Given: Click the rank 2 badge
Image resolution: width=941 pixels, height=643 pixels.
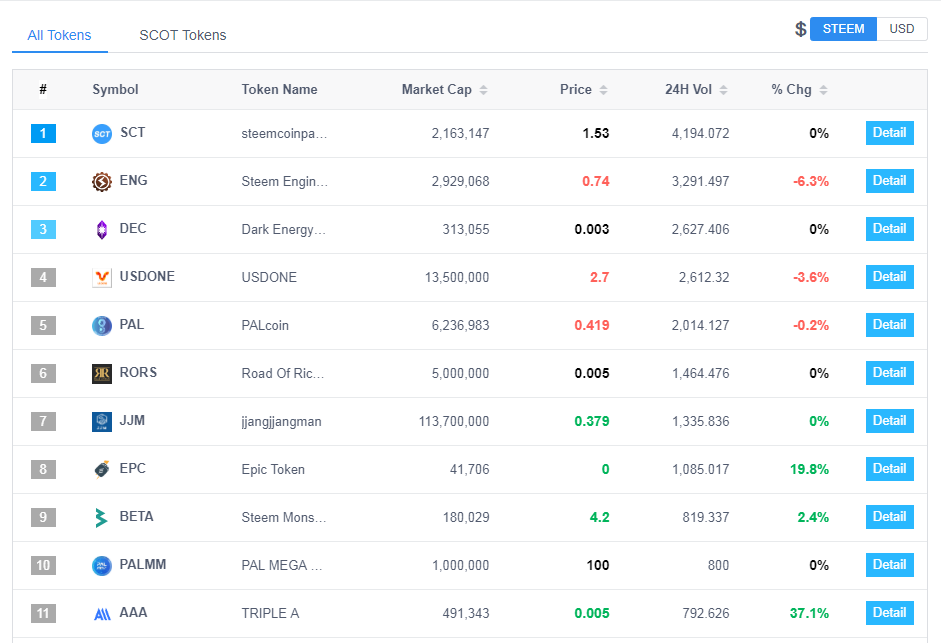Looking at the screenshot, I should point(43,181).
